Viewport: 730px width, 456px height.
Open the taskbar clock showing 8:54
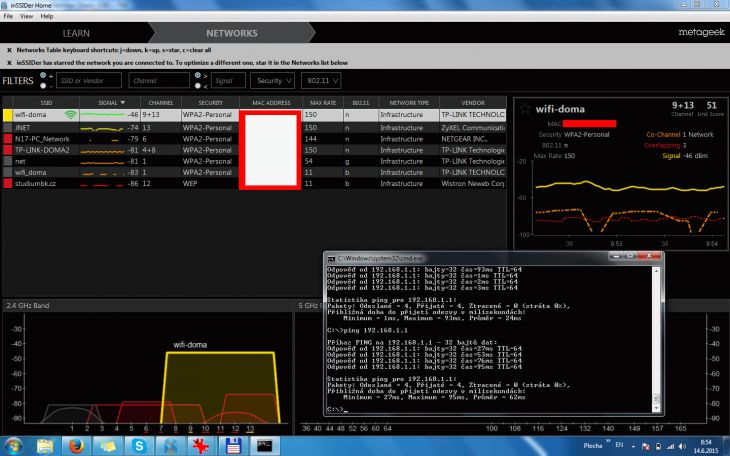(x=706, y=446)
